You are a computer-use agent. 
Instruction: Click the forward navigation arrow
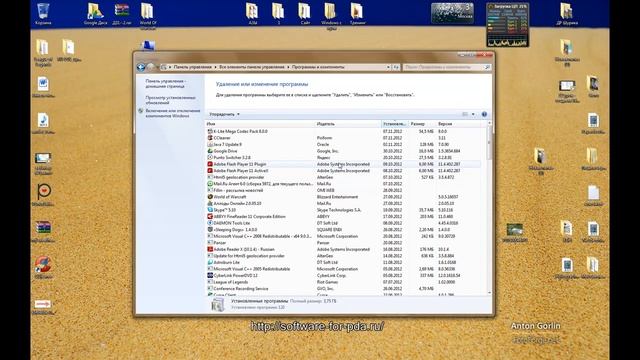tap(151, 67)
